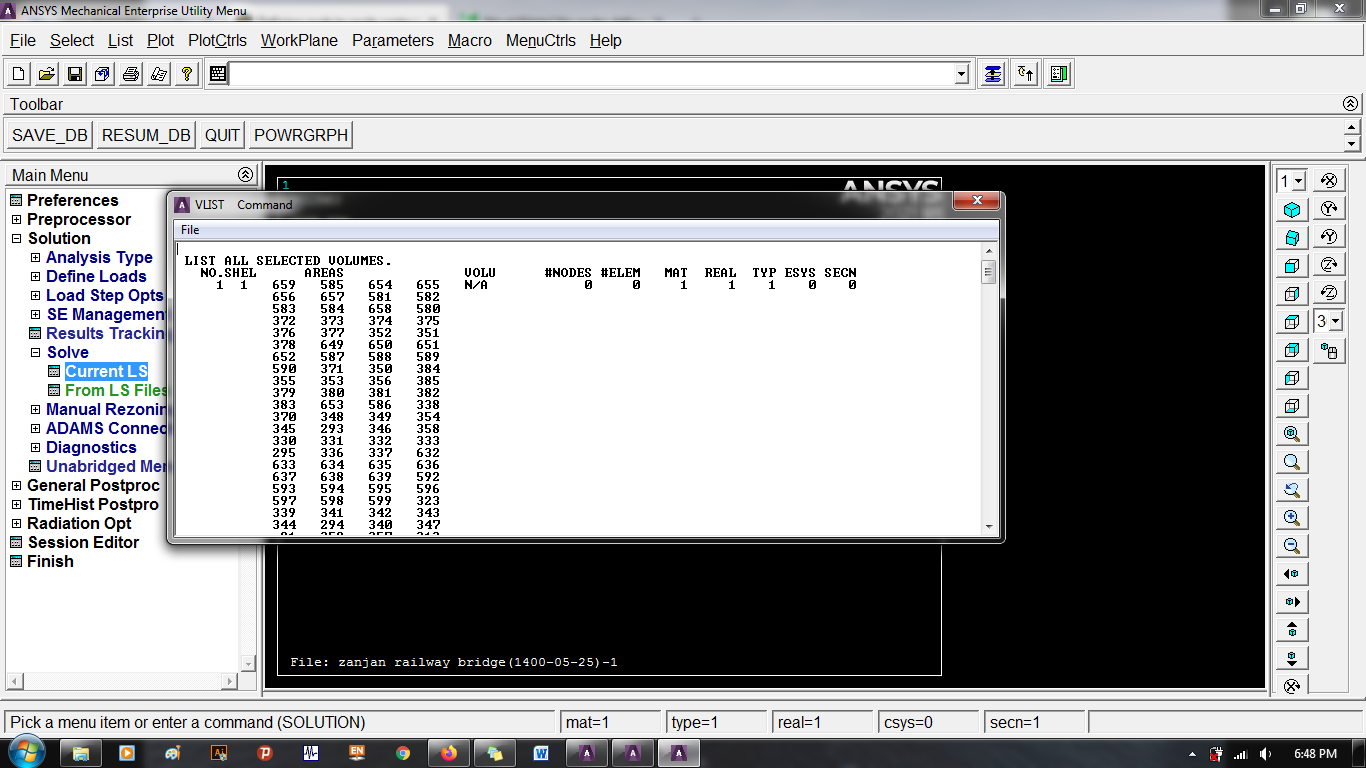Screen dimensions: 1366x768
Task: Pan the model down
Action: point(1292,658)
